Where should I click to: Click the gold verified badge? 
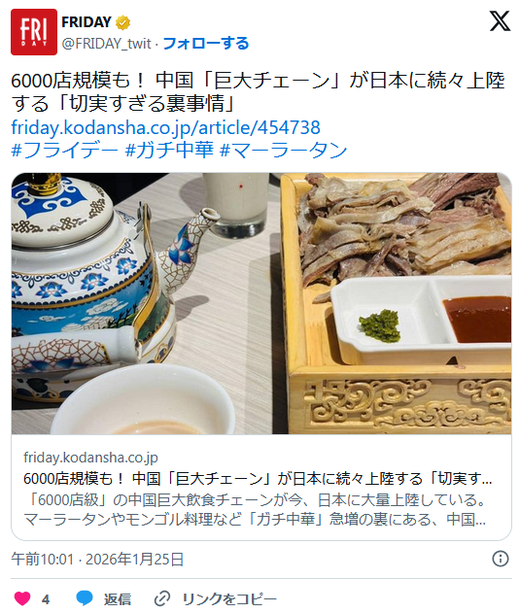[x=123, y=23]
